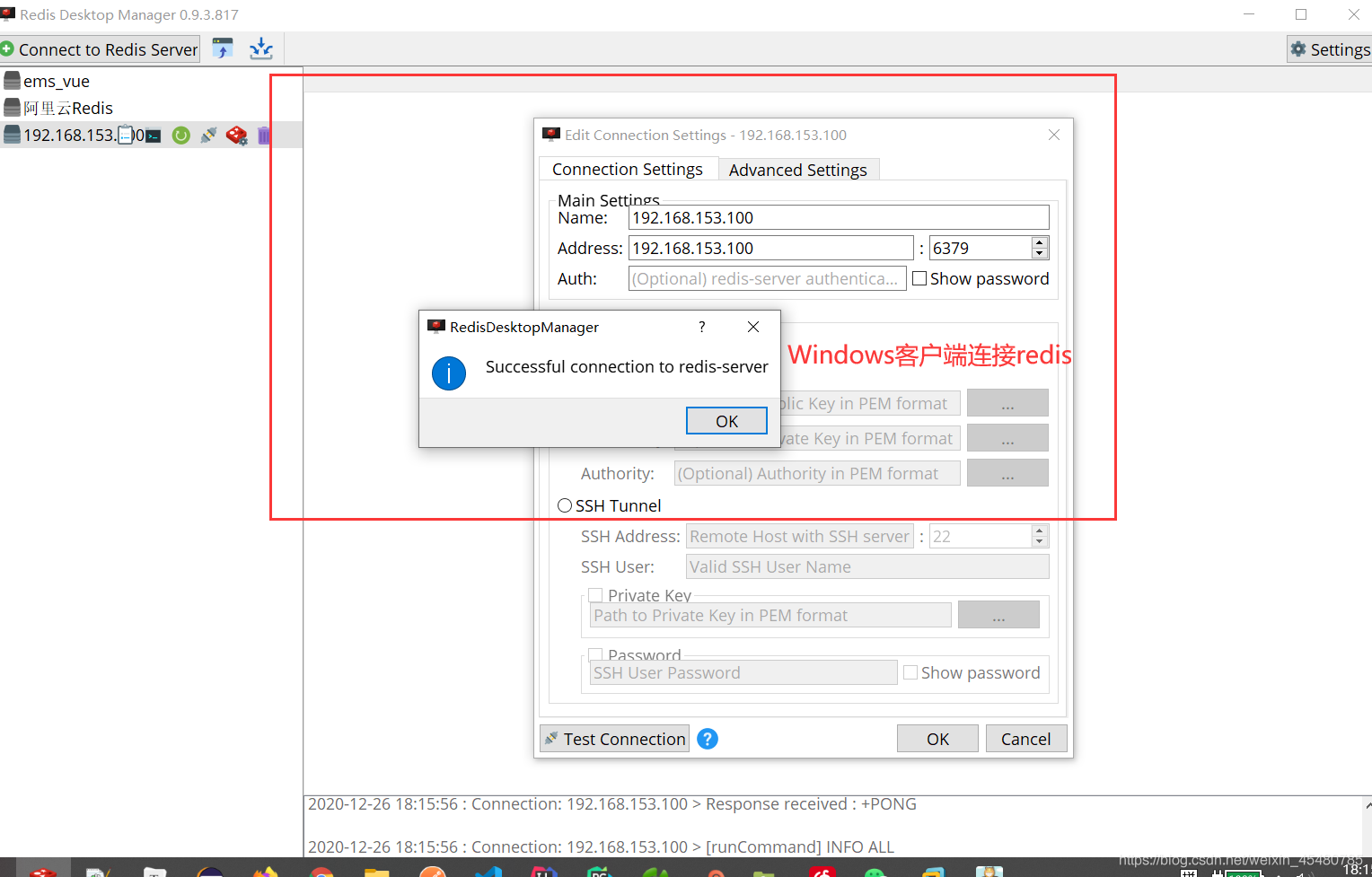
Task: Click Path to Private Key in PEM field
Action: tap(770, 615)
